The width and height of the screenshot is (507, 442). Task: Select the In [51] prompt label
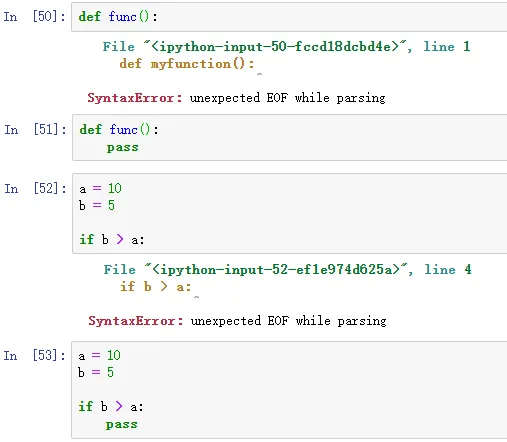click(35, 129)
